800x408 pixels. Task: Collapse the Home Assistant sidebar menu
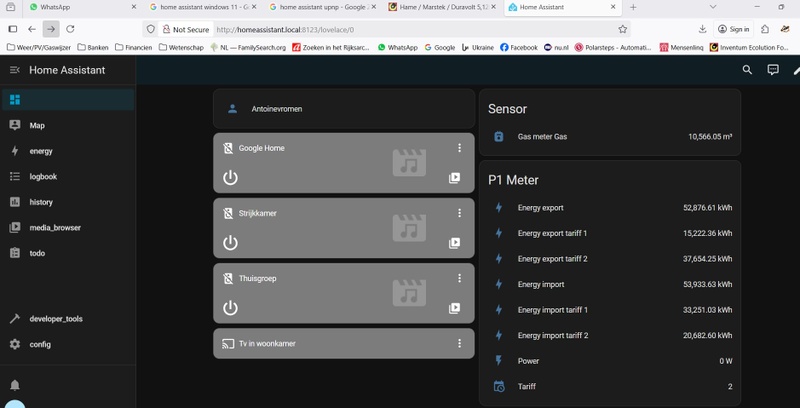15,70
